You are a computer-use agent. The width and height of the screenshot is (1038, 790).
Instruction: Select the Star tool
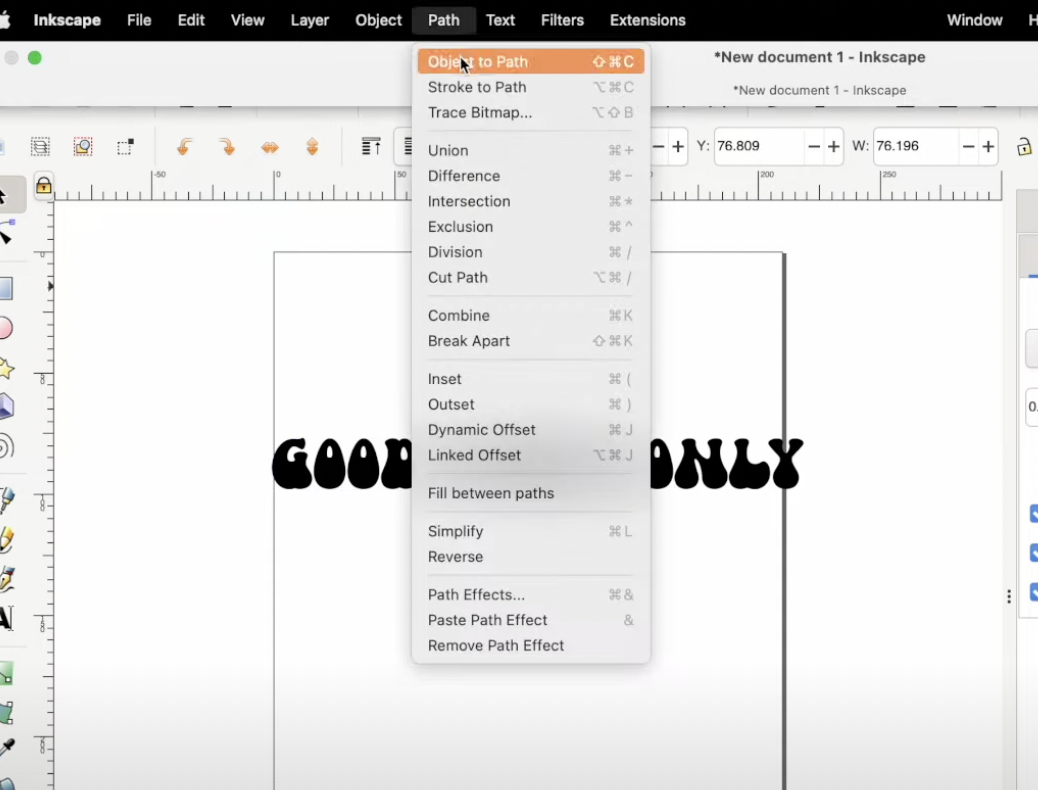(13, 369)
